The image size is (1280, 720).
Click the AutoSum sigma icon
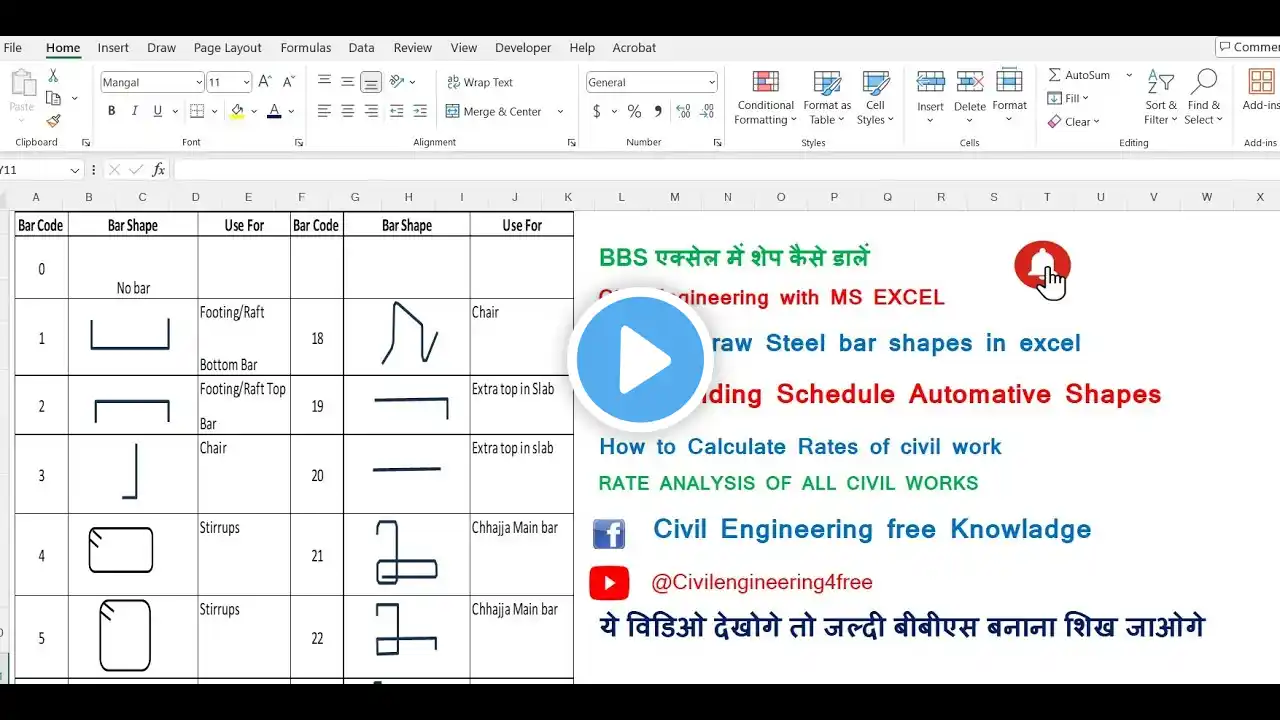[x=1055, y=75]
